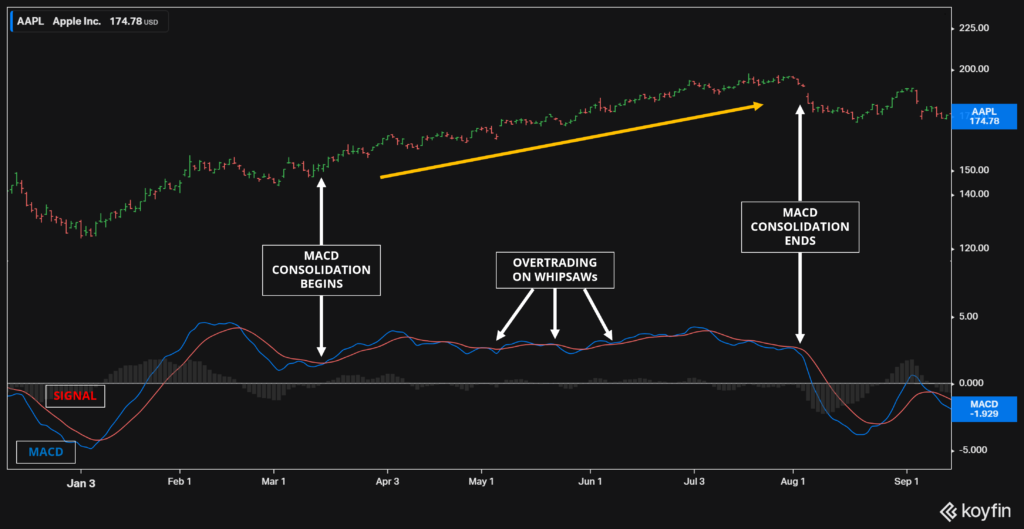Click the blue AAPL 174.78 price tag
This screenshot has width=1024, height=529.
click(985, 116)
